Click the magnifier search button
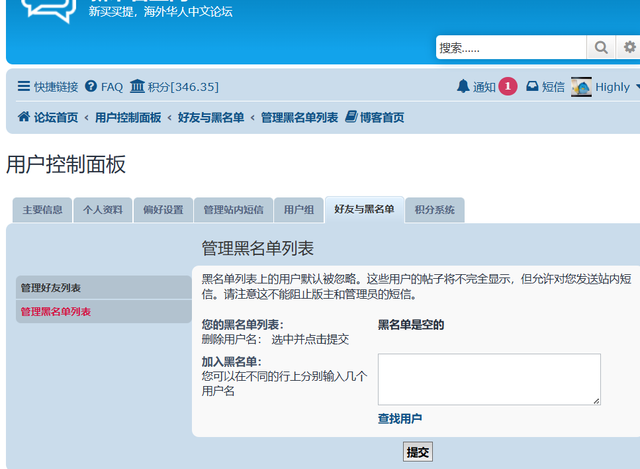This screenshot has width=640, height=469. 600,47
